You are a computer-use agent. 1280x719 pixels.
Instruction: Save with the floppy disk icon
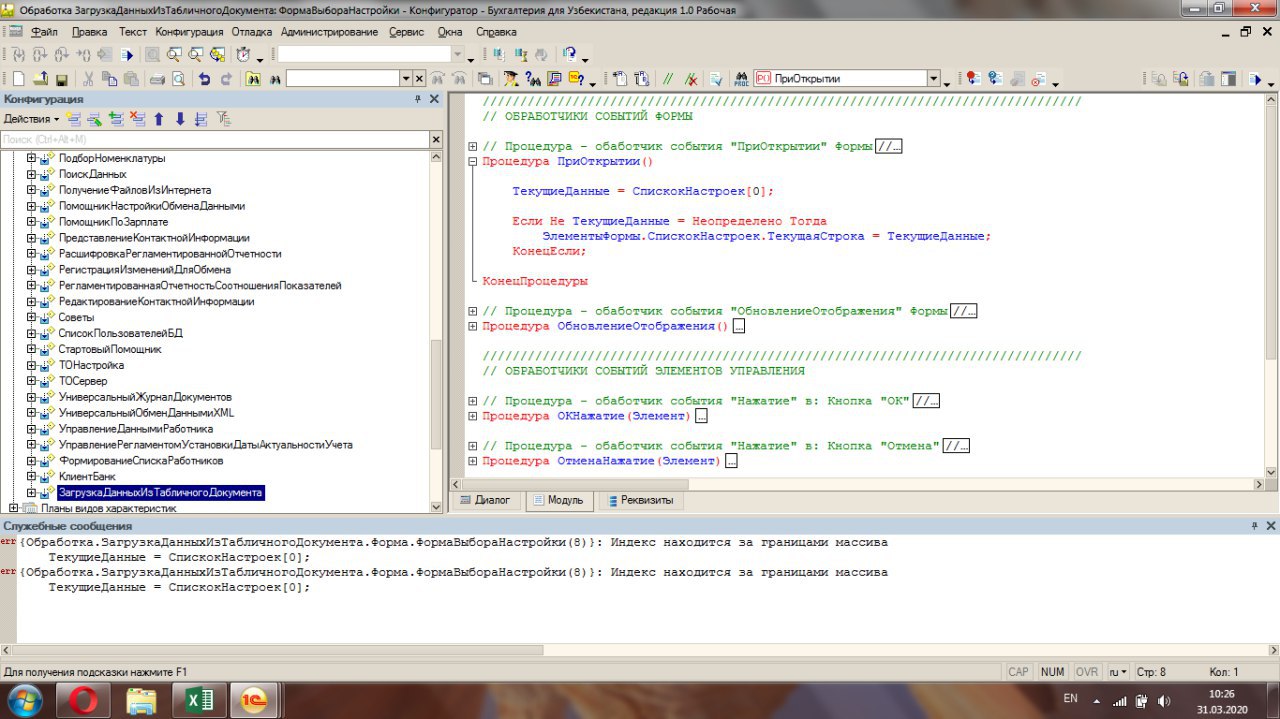click(x=61, y=79)
